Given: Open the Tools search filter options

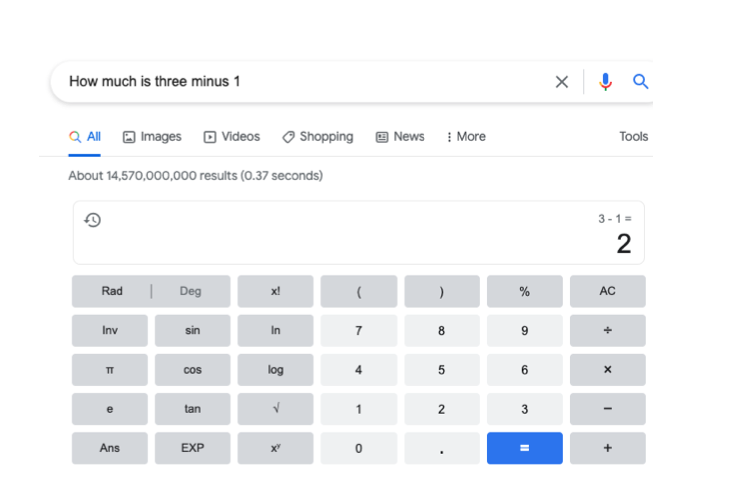Looking at the screenshot, I should coord(633,137).
